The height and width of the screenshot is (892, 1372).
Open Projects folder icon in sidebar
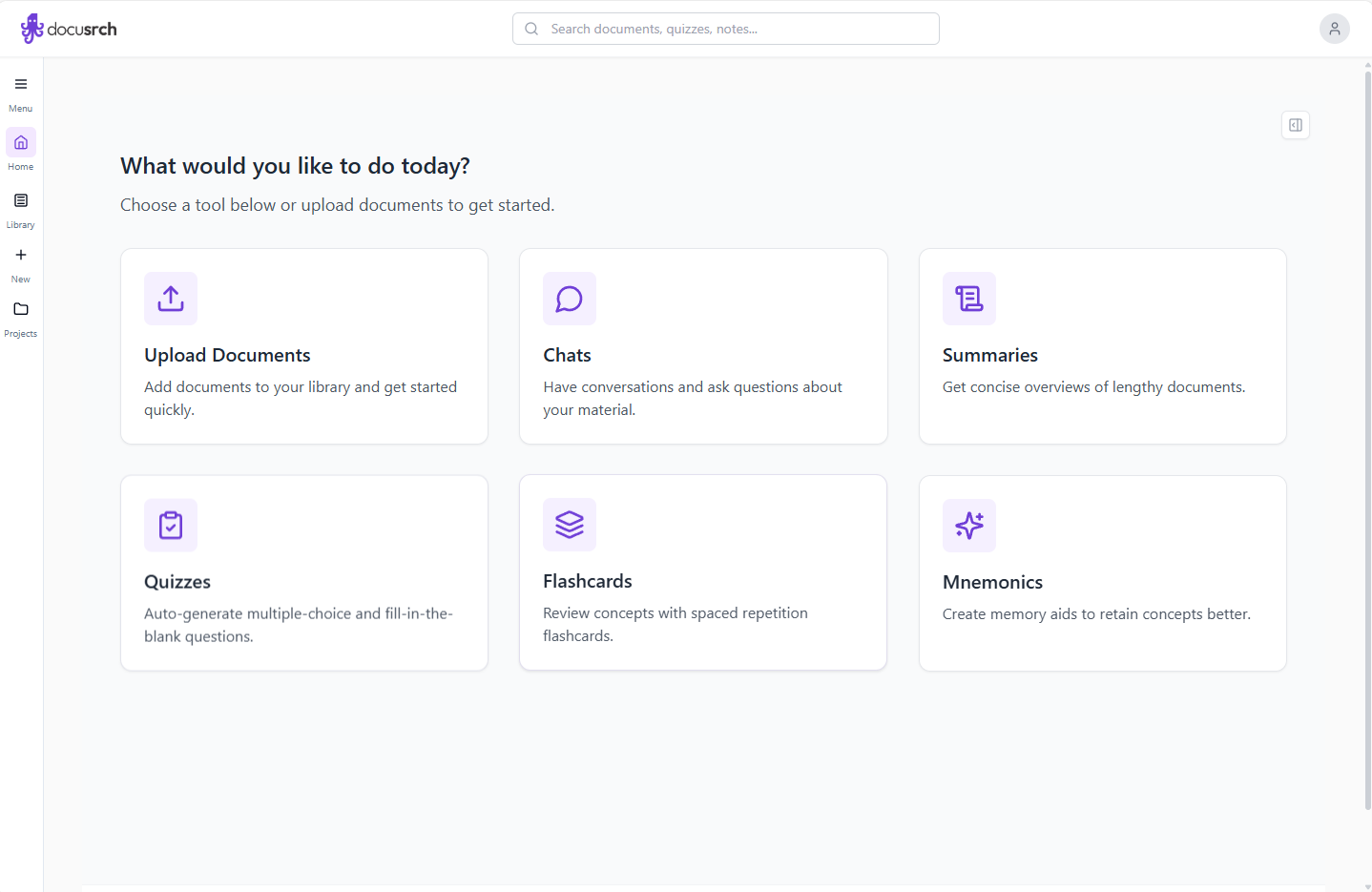(21, 310)
